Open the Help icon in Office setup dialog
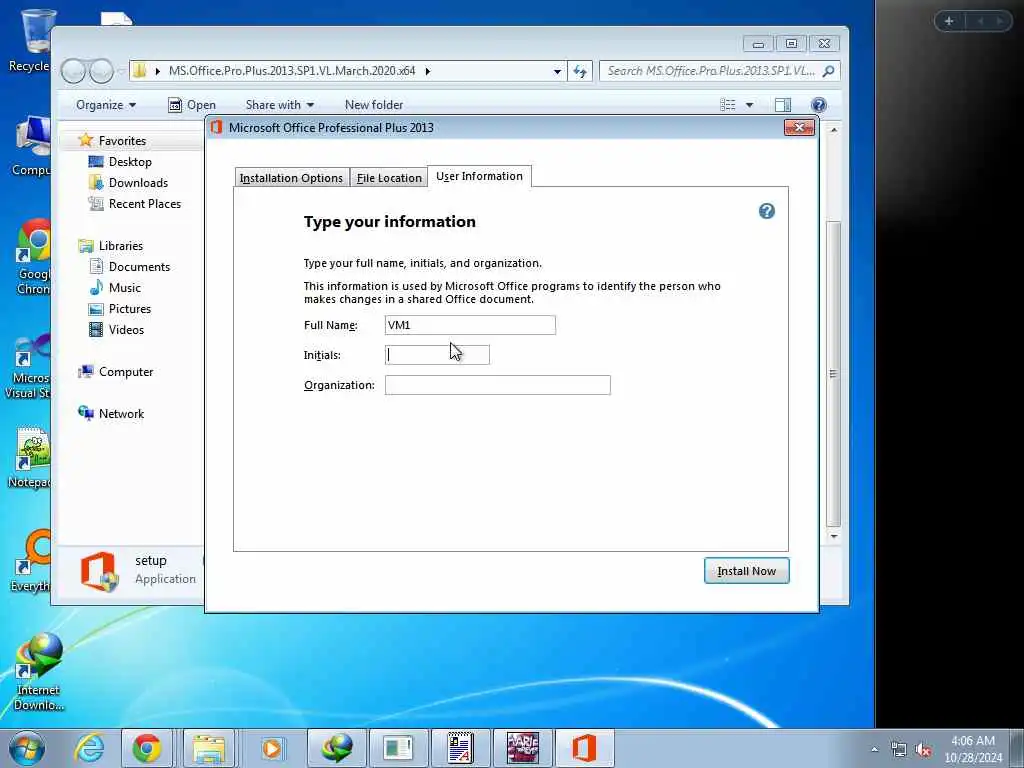Image resolution: width=1024 pixels, height=768 pixels. click(x=767, y=211)
